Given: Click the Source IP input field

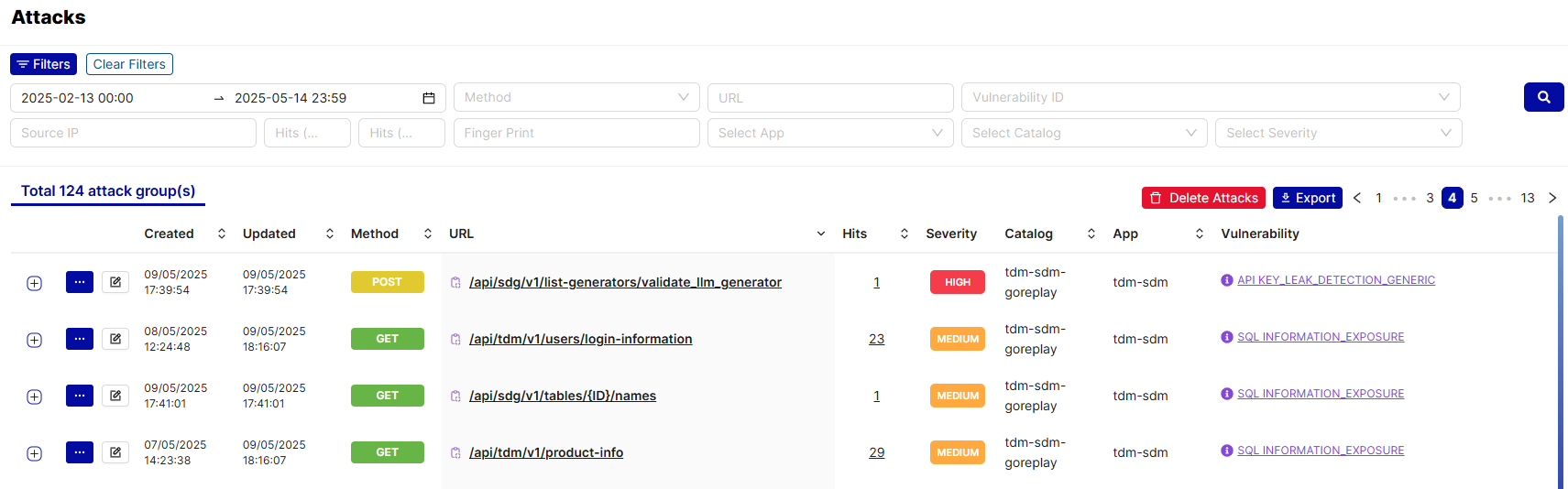Looking at the screenshot, I should [133, 133].
